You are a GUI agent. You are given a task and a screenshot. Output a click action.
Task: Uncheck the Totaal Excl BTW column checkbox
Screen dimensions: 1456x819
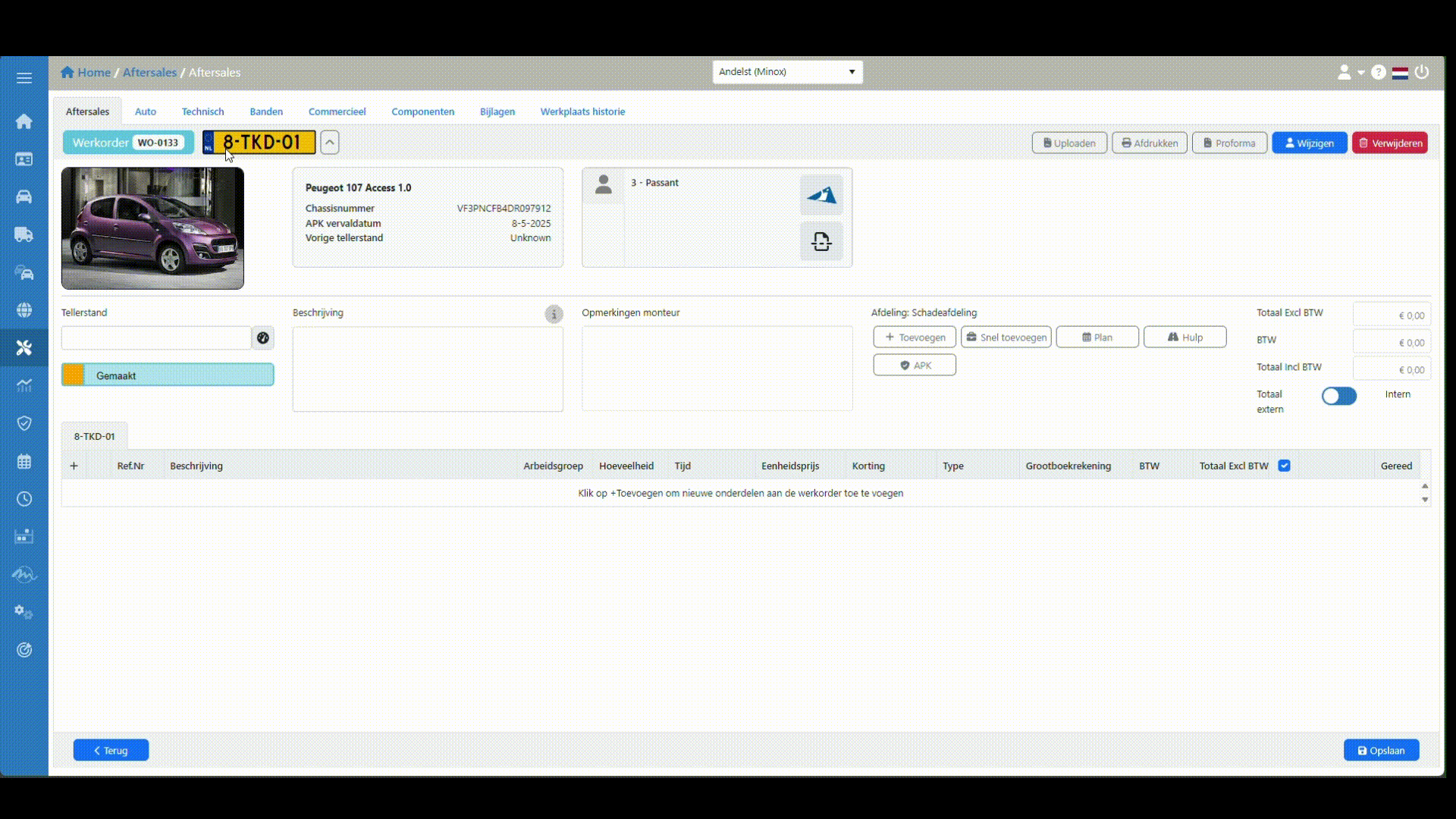tap(1284, 466)
